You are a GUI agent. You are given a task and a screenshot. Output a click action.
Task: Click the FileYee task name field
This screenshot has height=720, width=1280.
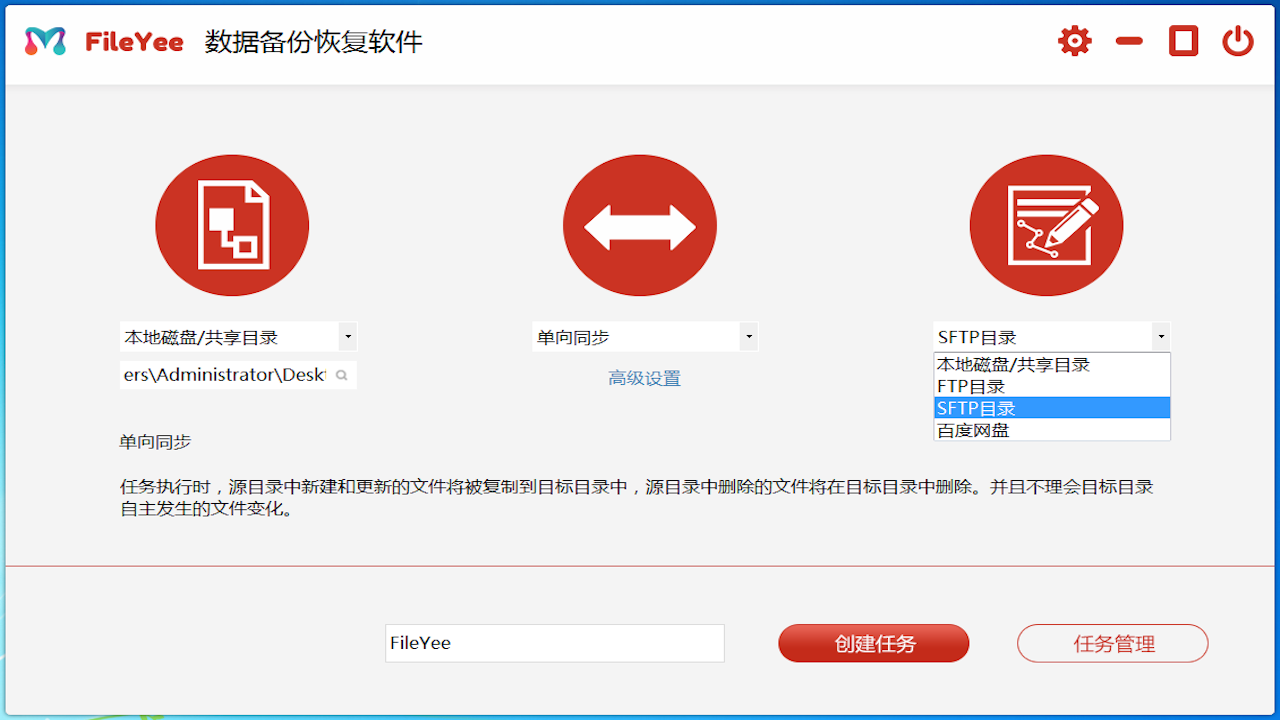pos(554,643)
